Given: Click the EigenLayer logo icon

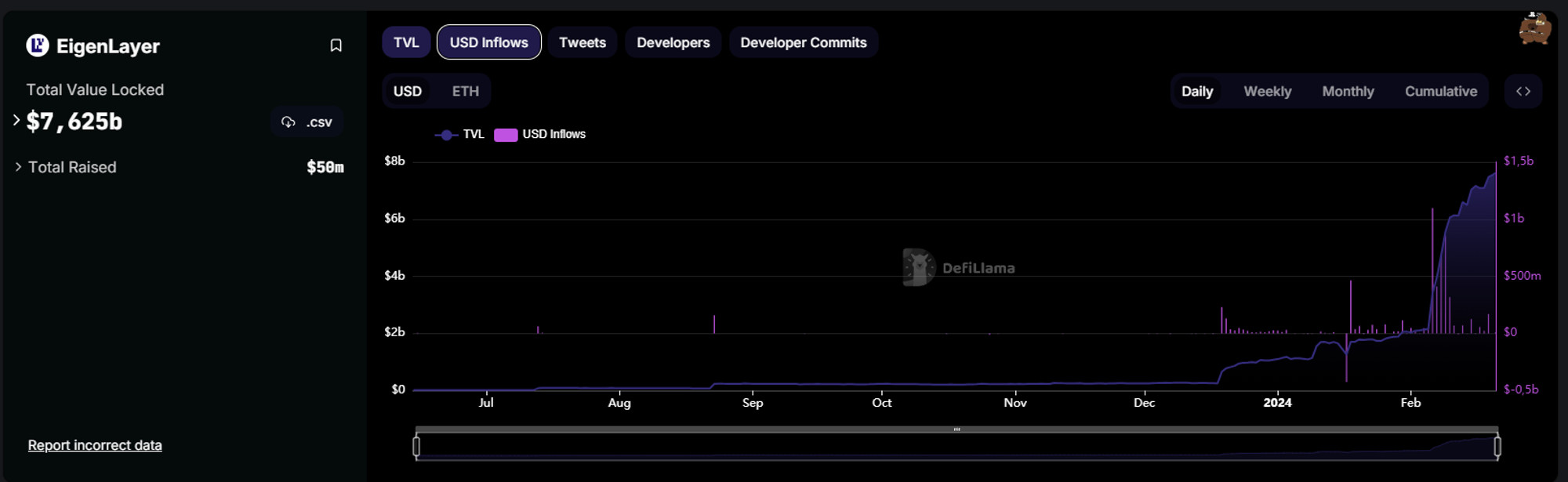Looking at the screenshot, I should (38, 46).
